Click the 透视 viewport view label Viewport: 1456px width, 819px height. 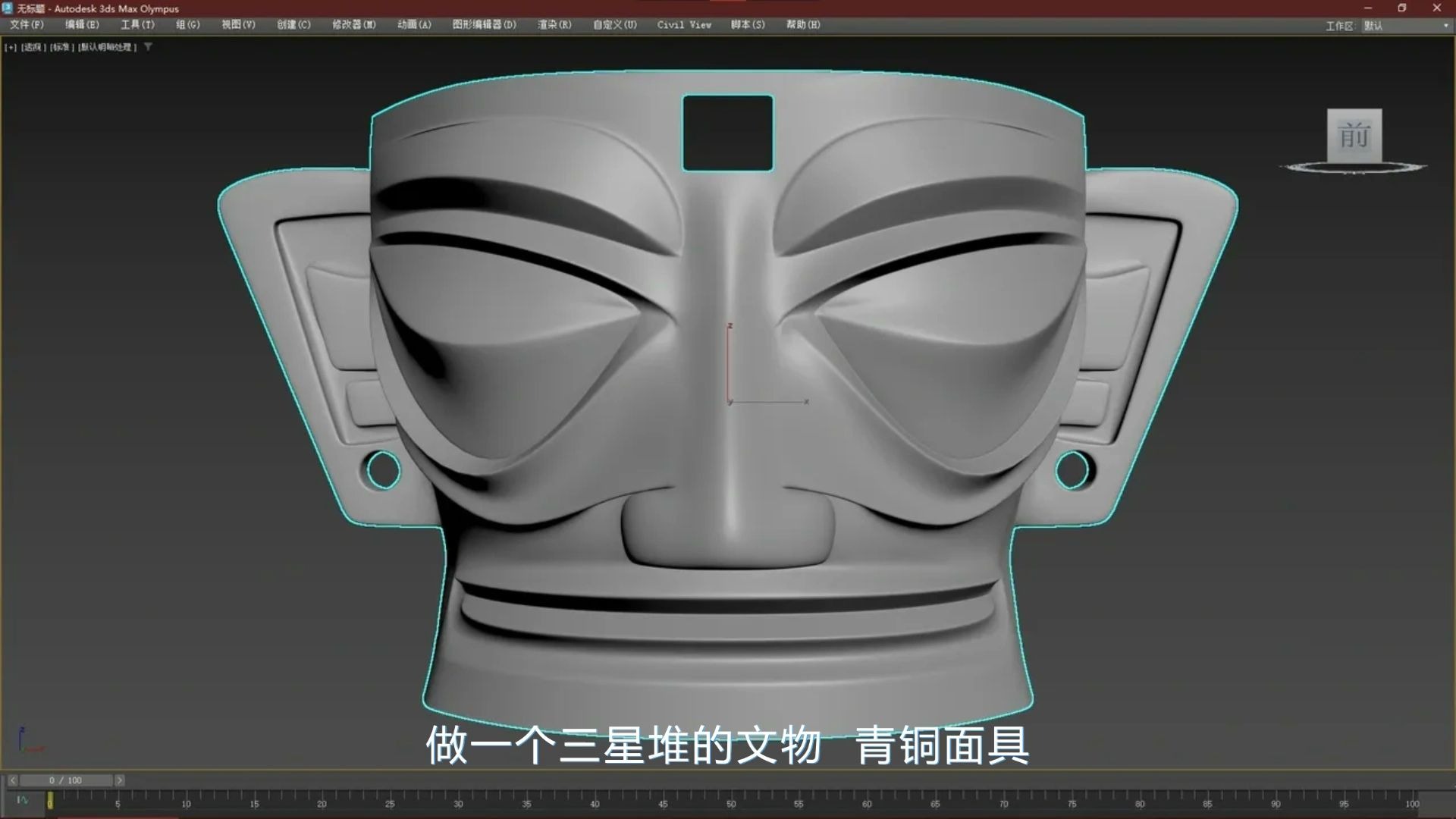click(33, 47)
